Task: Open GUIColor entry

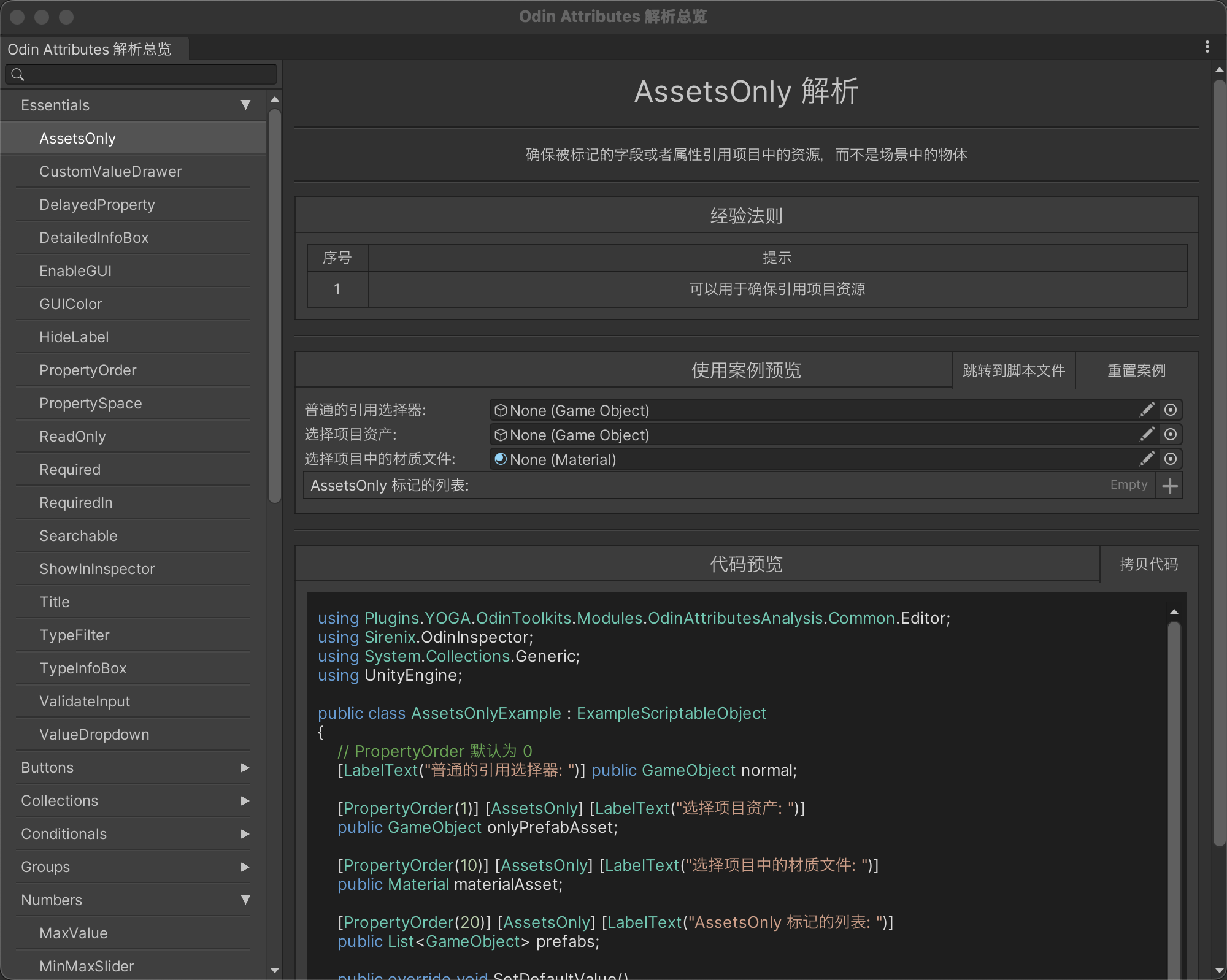Action: (134, 304)
